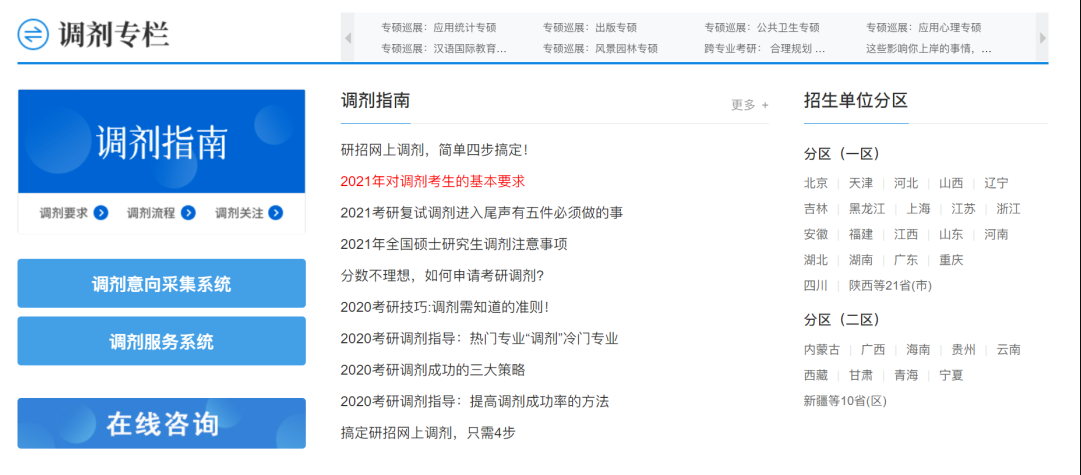Click arrow icon next to 调剂要求
1081x475 pixels.
101,213
